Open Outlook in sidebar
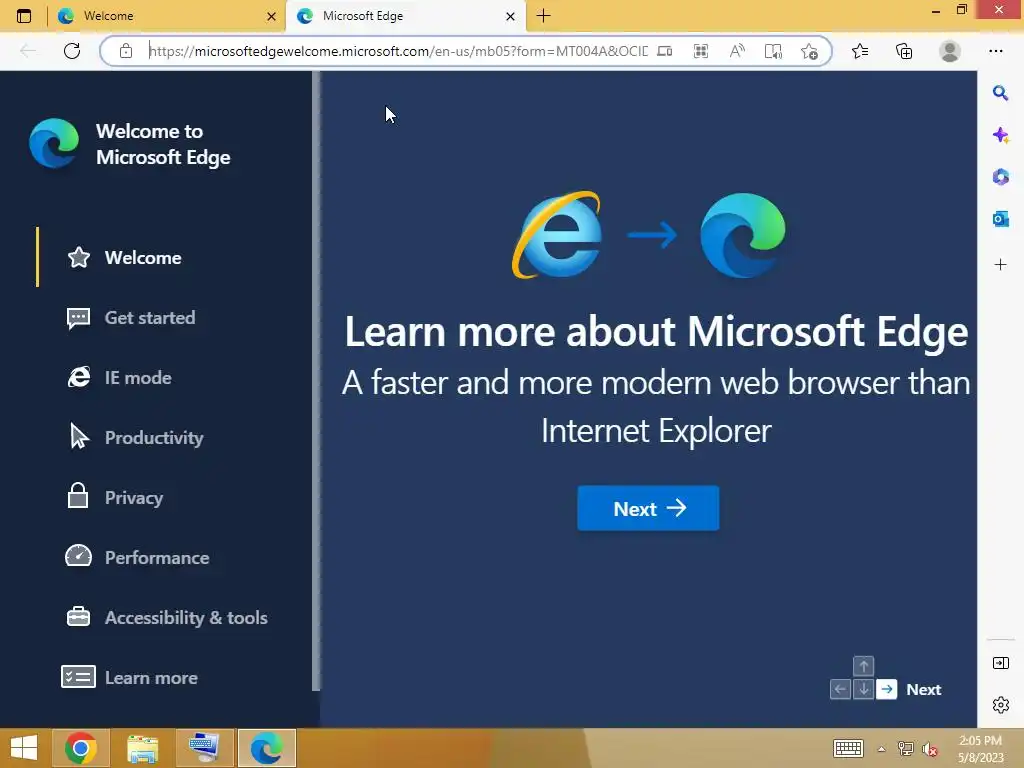Image resolution: width=1024 pixels, height=768 pixels. coord(1000,219)
